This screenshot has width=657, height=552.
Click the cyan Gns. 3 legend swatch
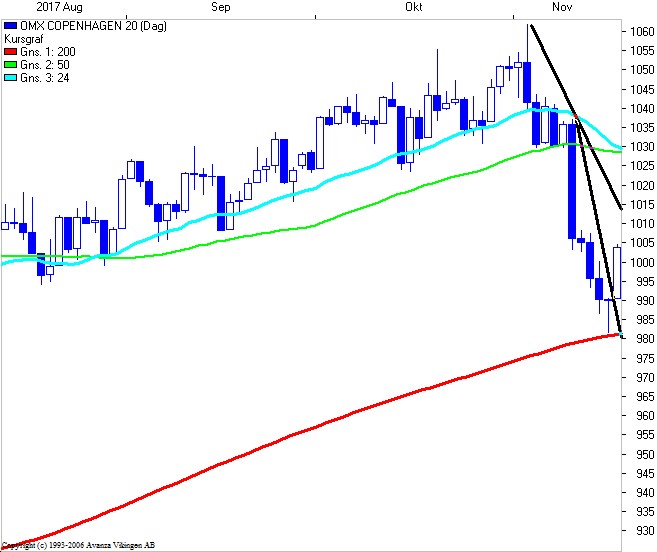pos(10,77)
